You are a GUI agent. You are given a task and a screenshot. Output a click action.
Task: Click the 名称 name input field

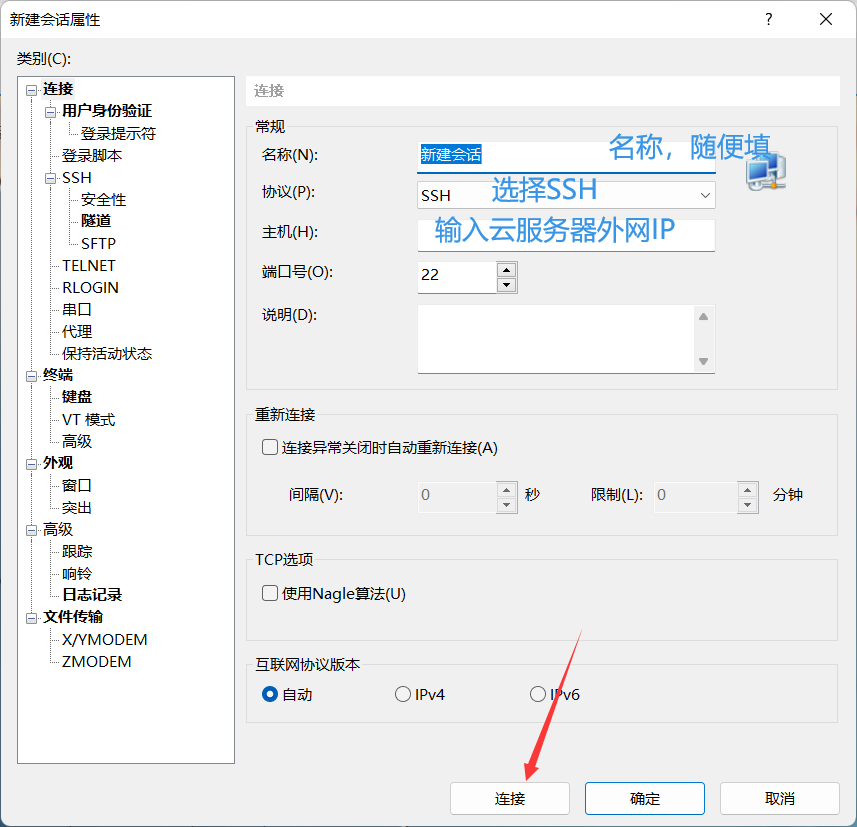click(x=566, y=157)
